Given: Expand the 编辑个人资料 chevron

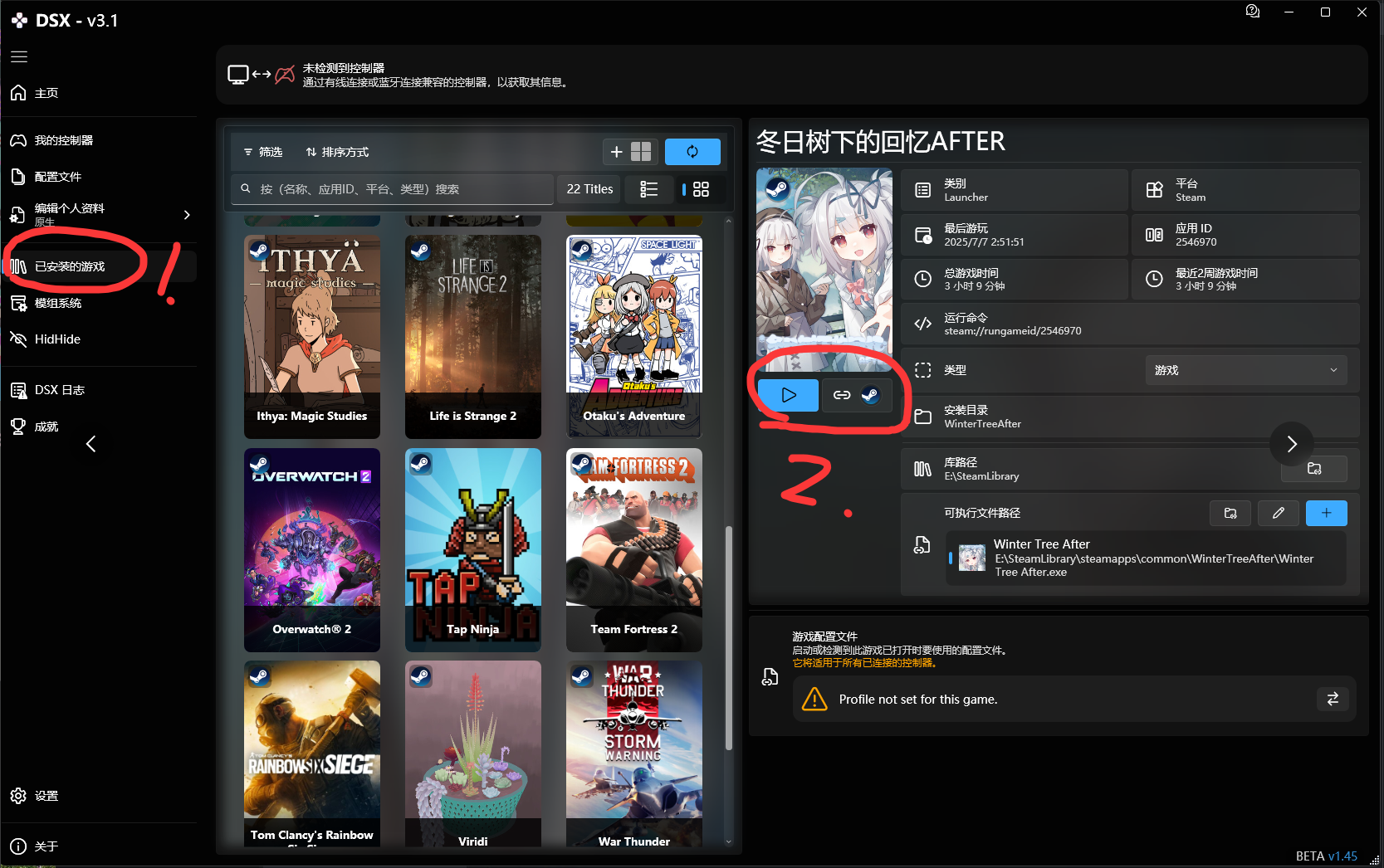Looking at the screenshot, I should click(187, 215).
